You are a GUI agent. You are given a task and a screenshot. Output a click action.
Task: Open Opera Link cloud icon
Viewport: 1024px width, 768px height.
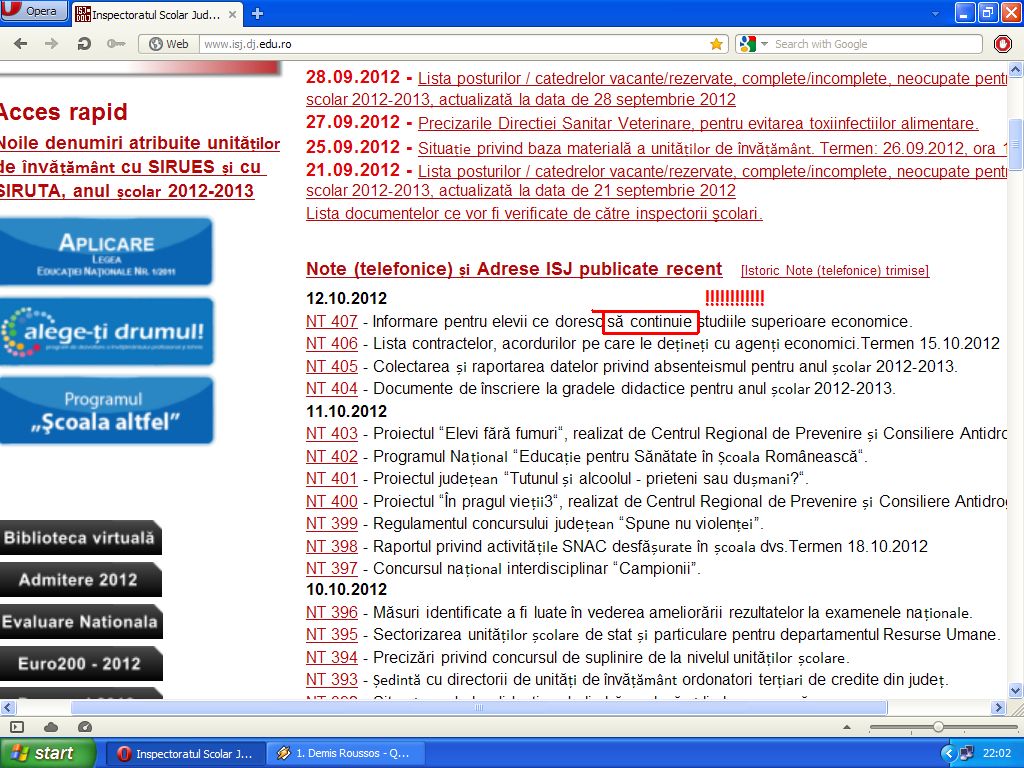(x=51, y=727)
